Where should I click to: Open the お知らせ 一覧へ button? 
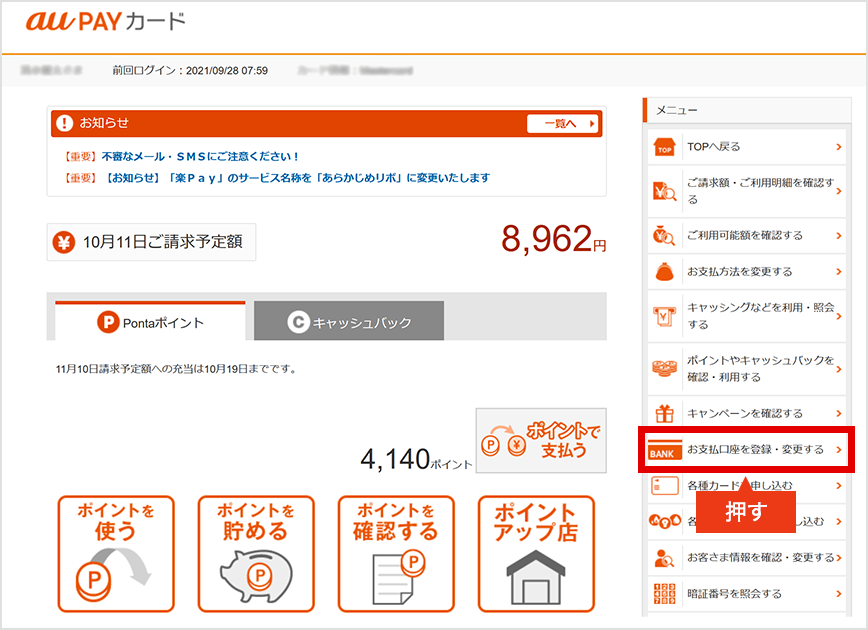pyautogui.click(x=563, y=123)
